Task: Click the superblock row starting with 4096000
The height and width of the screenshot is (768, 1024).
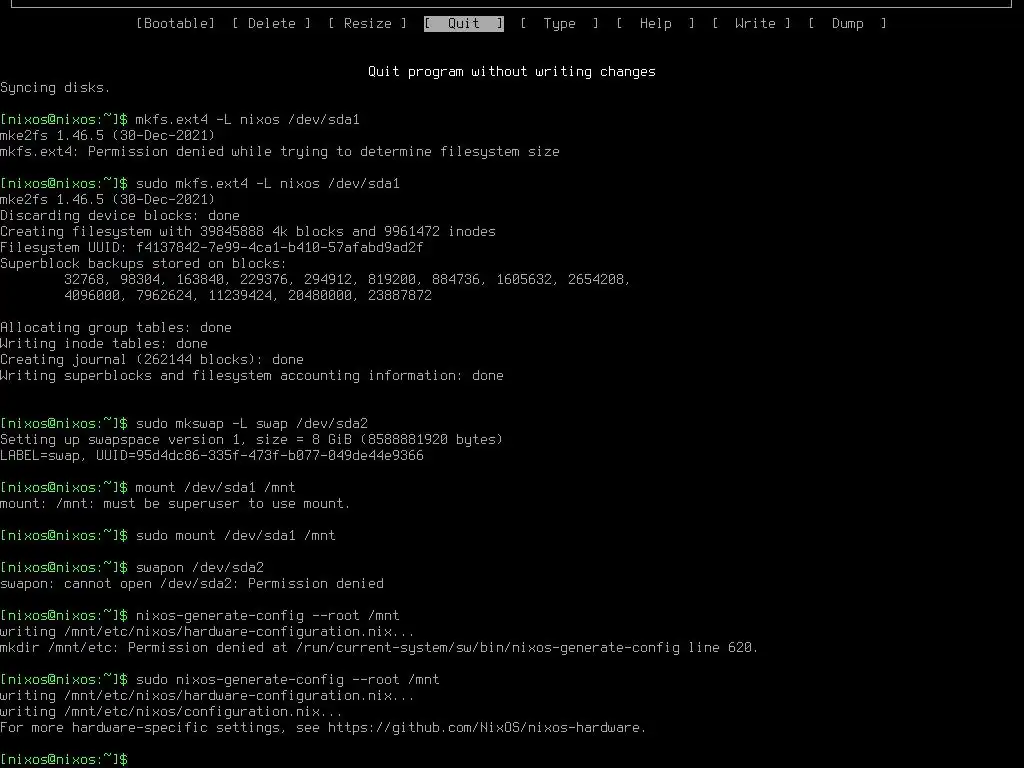Action: (248, 296)
